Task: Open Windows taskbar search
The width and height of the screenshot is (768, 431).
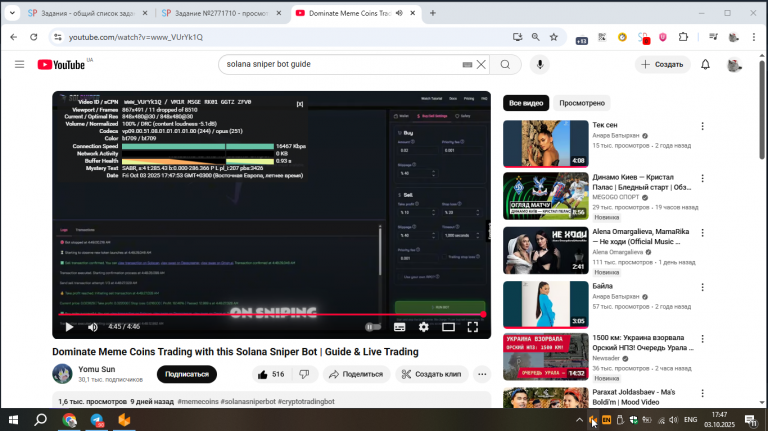Action: click(40, 420)
